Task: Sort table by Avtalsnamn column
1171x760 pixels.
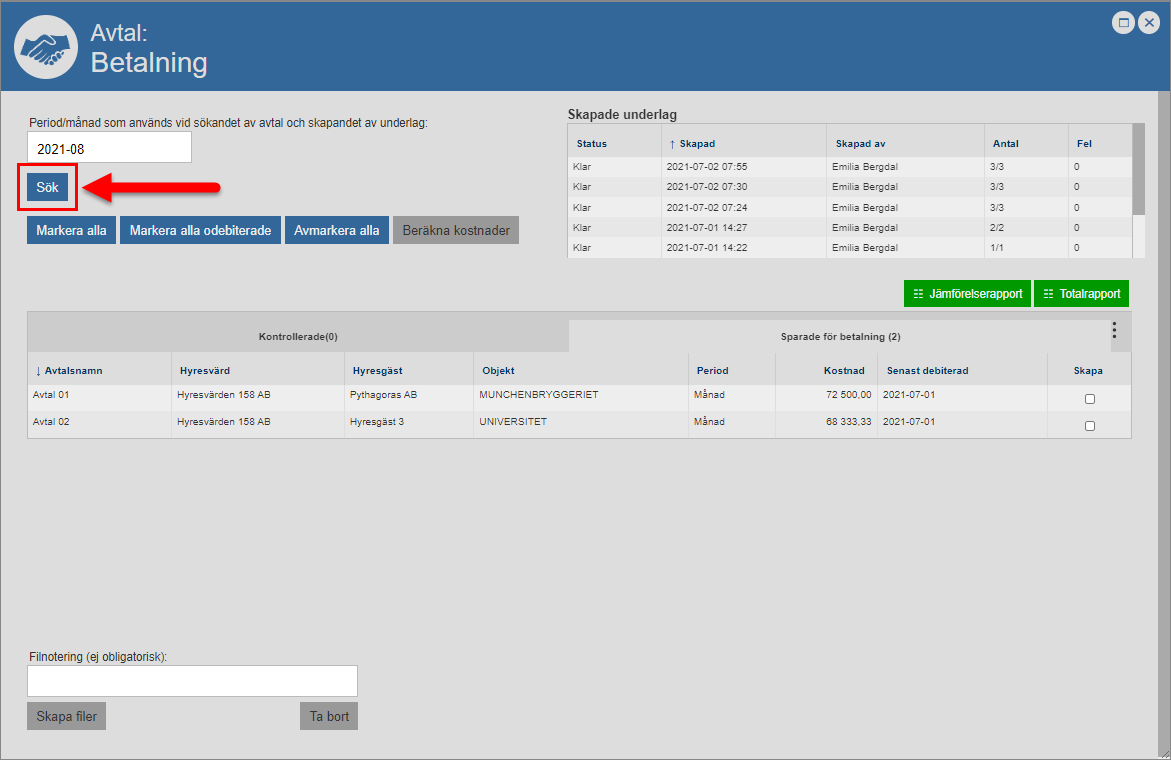Action: coord(73,371)
